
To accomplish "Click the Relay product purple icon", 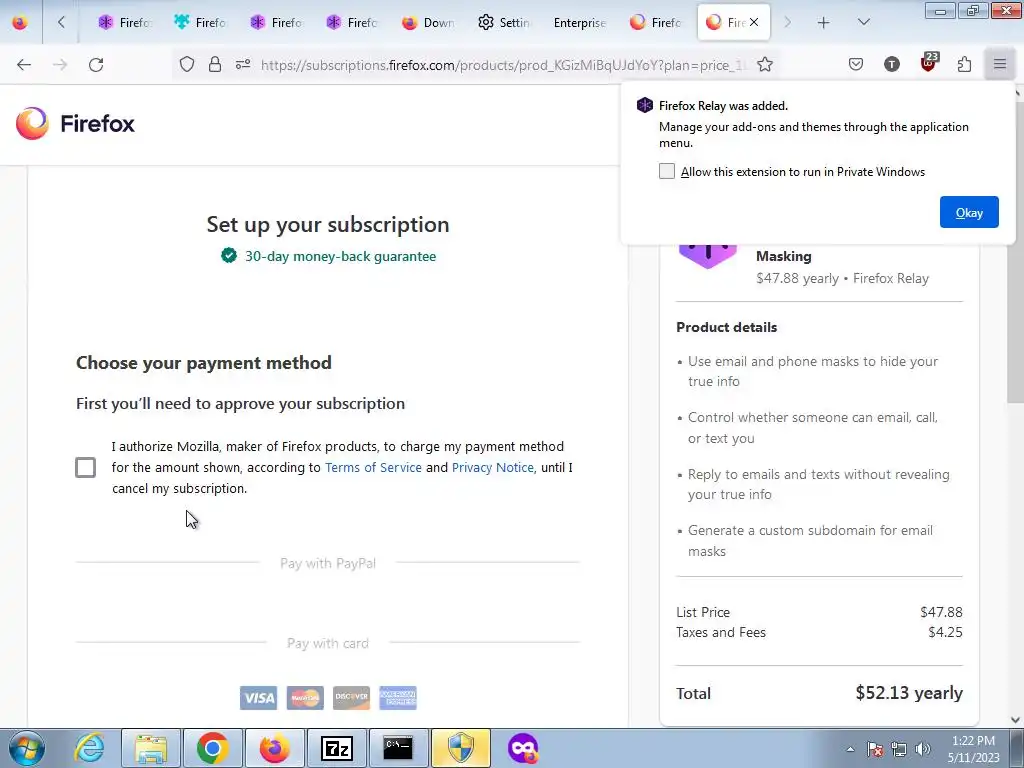I will tap(708, 255).
